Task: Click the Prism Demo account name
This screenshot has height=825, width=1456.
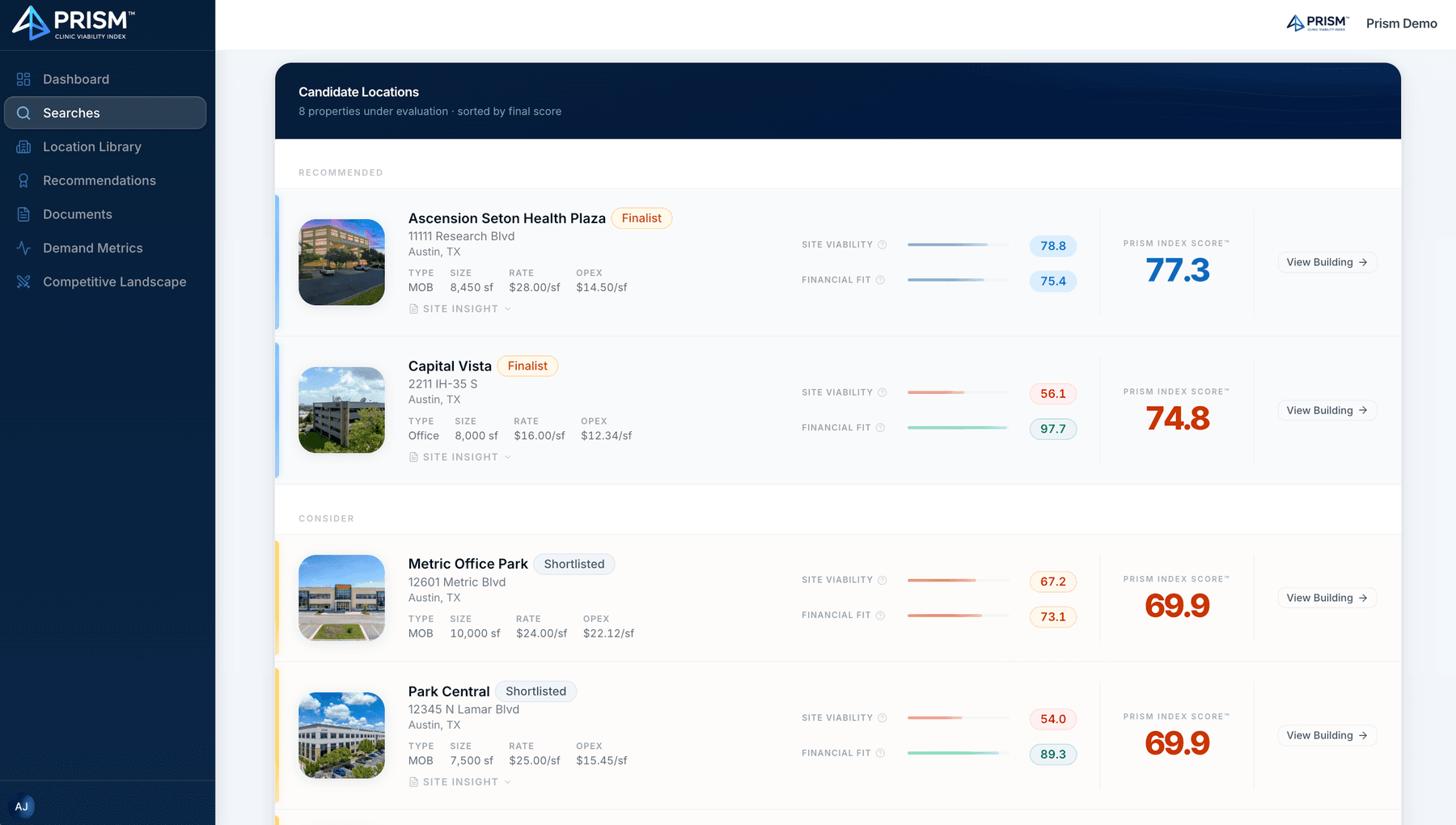Action: [x=1402, y=23]
